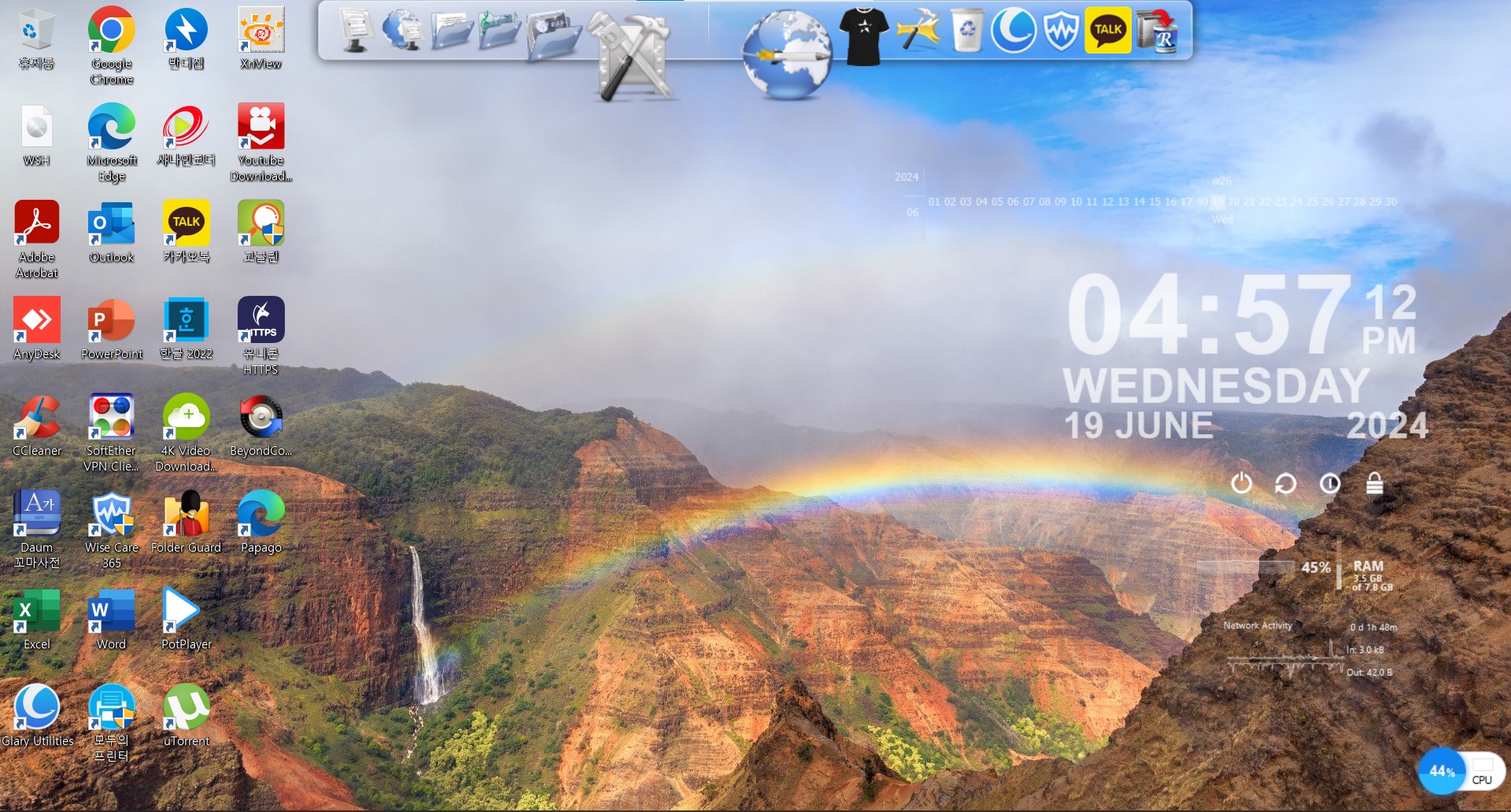
Task: Open the PowerPoint desktop shortcut
Action: [112, 329]
